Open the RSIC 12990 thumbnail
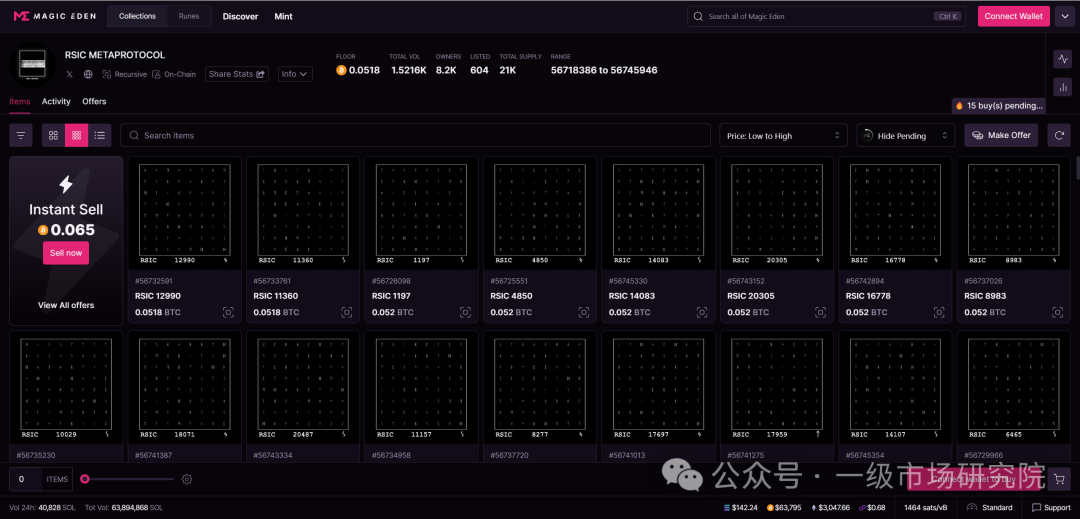The width and height of the screenshot is (1080, 519). point(185,213)
